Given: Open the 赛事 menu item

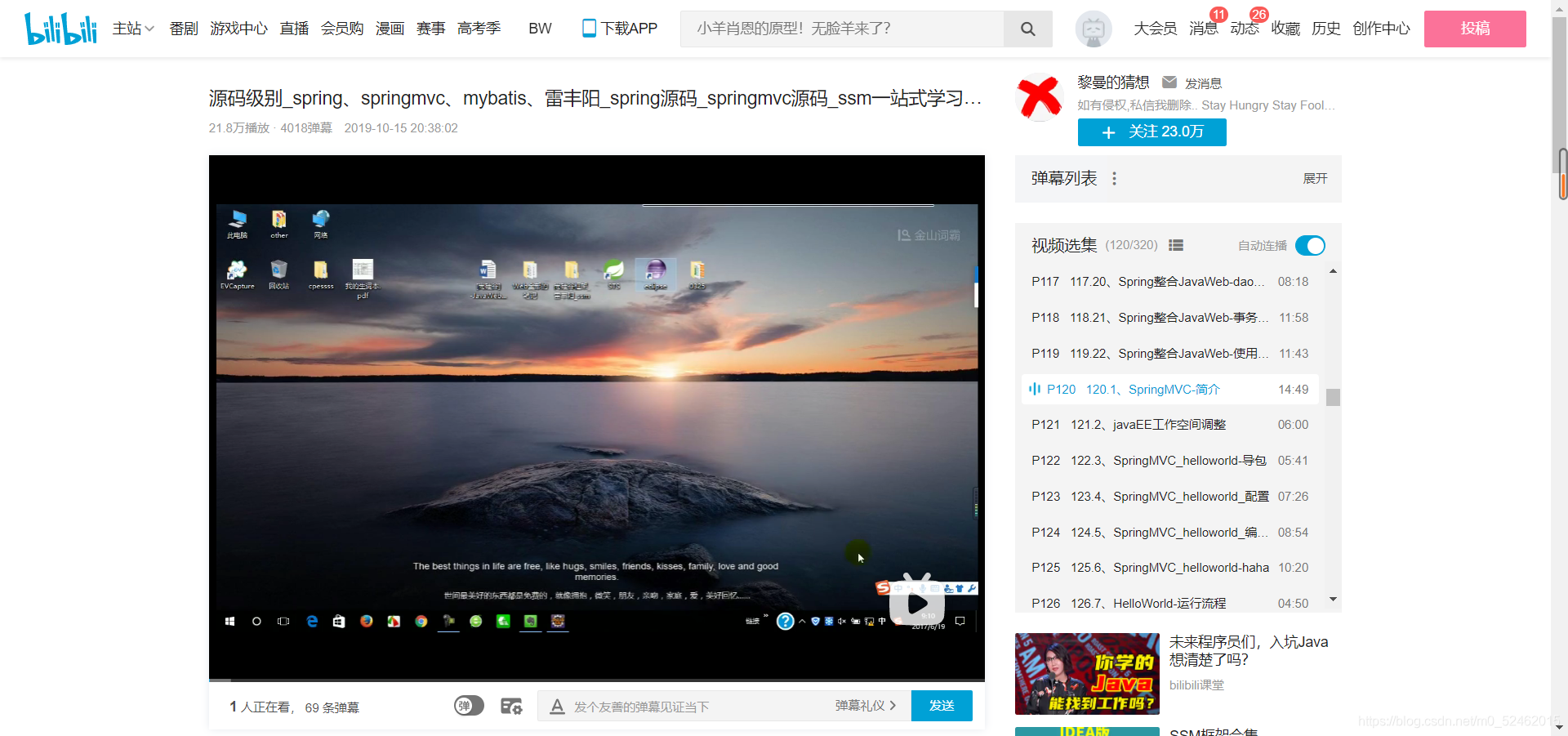Looking at the screenshot, I should coord(430,29).
